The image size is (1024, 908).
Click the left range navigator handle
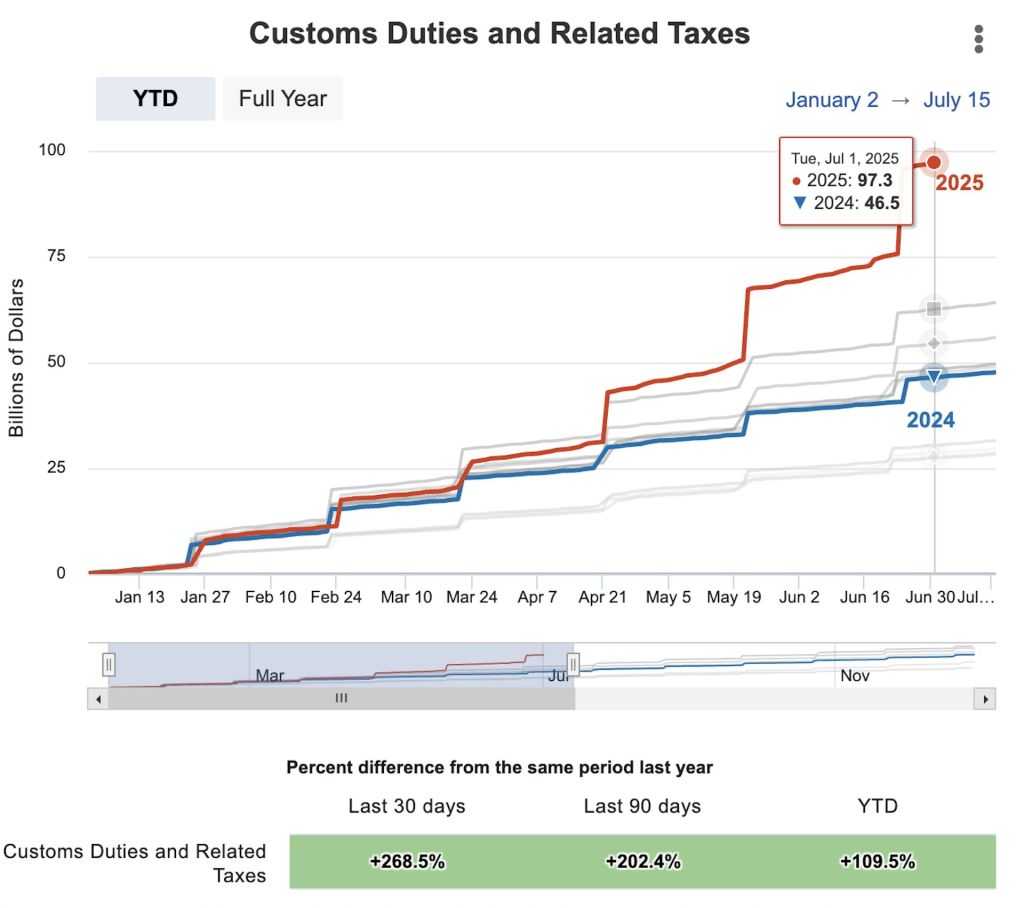pos(108,665)
